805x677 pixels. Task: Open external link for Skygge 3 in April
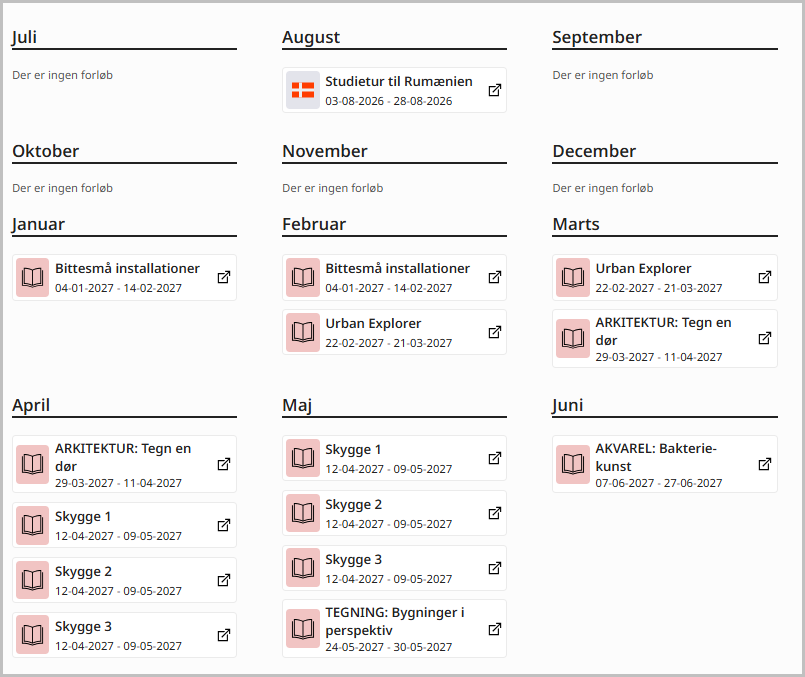tap(224, 635)
